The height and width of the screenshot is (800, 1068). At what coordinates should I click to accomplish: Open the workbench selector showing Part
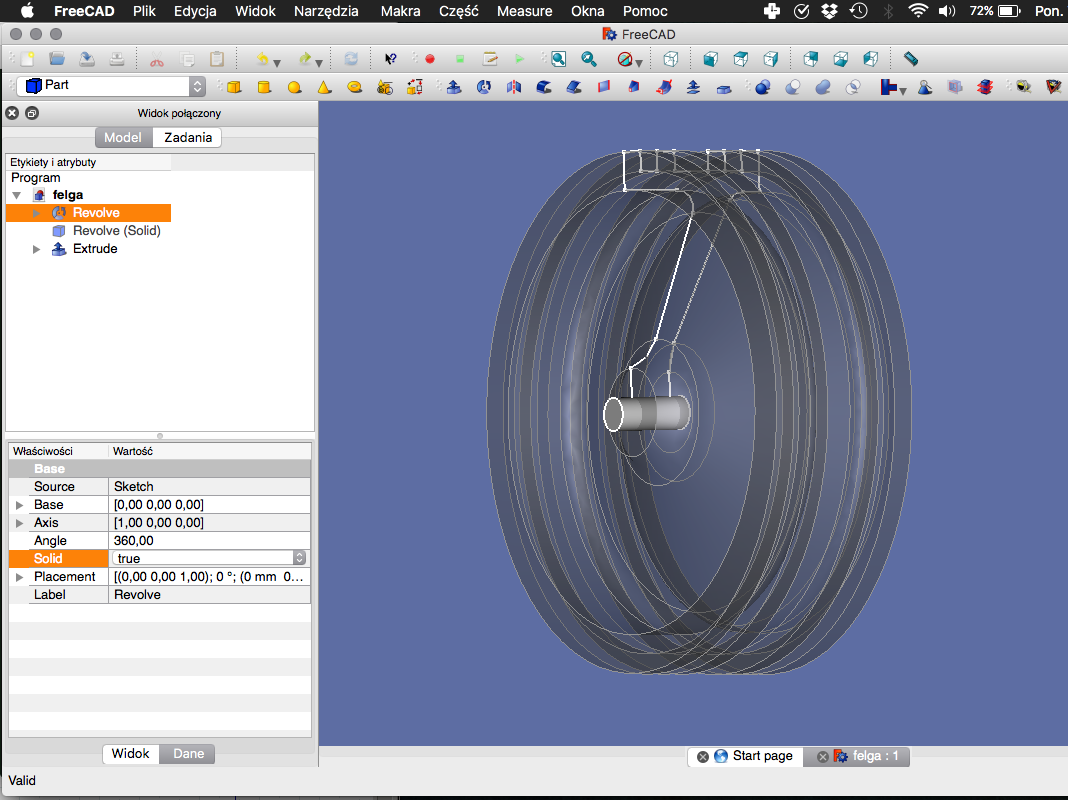tap(110, 86)
